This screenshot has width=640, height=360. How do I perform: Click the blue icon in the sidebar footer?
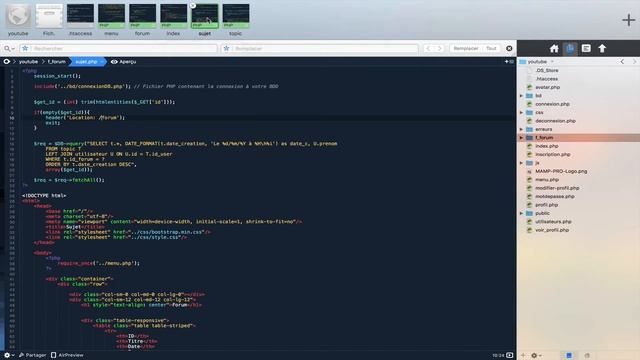coord(569,356)
